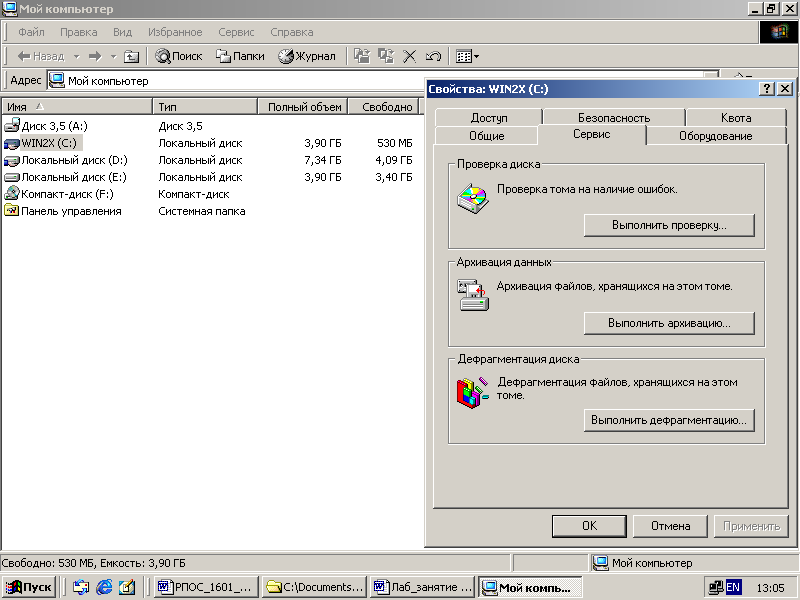
Task: Confirm with the OK button
Action: pos(589,526)
